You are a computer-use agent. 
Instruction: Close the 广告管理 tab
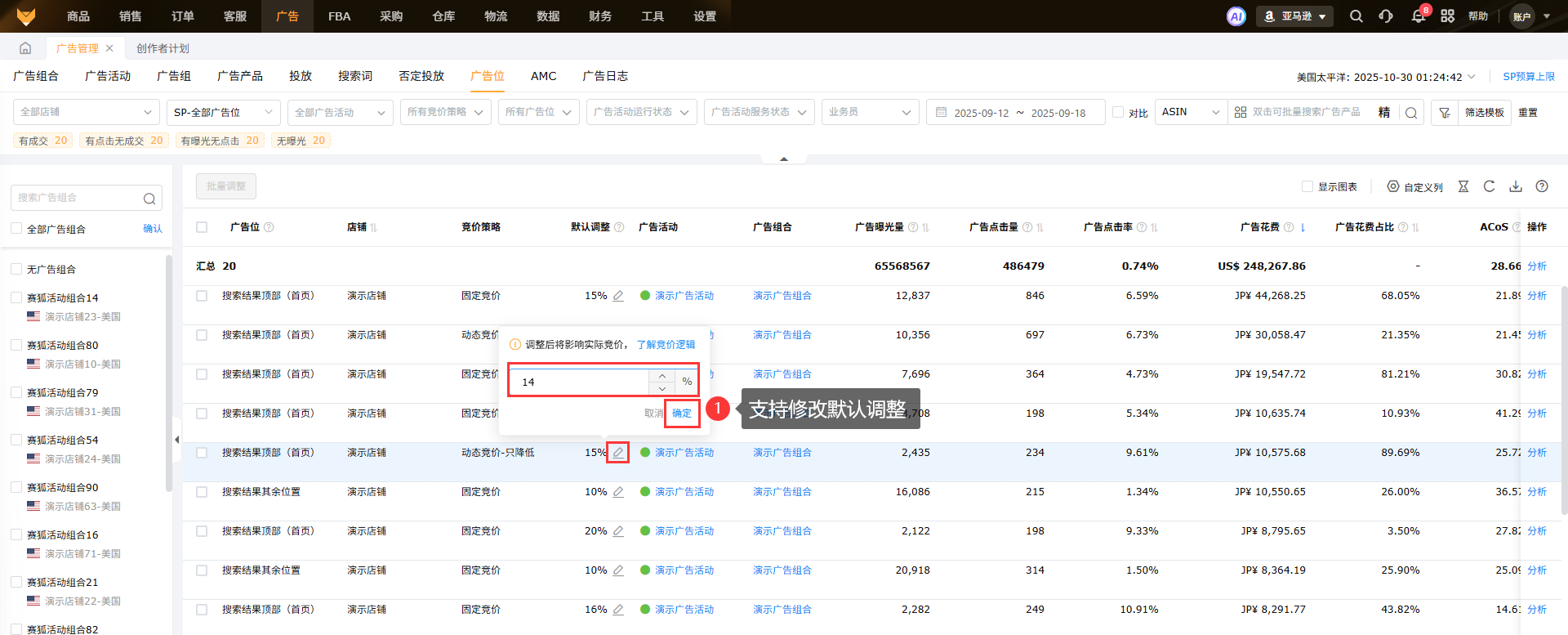(109, 48)
